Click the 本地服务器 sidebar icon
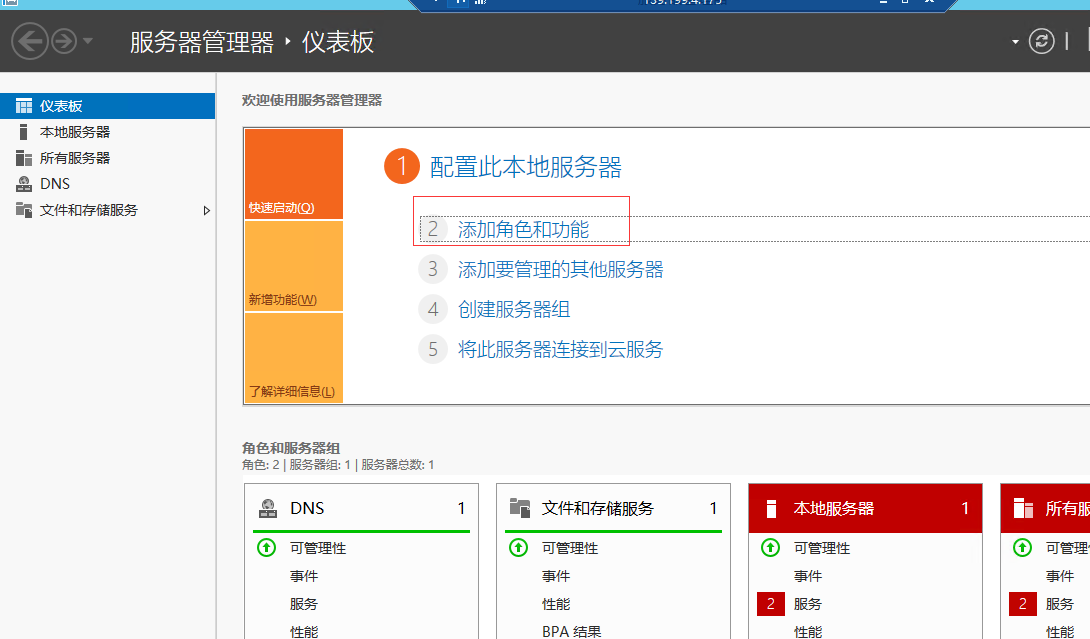1090x639 pixels. [x=24, y=132]
